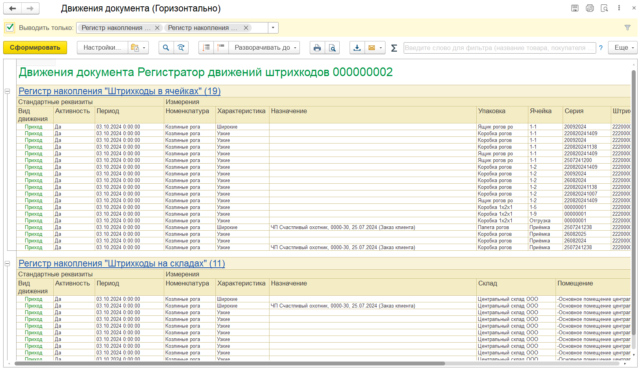Open the report variant dropdown arrow
Image resolution: width=640 pixels, height=371 pixels.
coord(144,48)
